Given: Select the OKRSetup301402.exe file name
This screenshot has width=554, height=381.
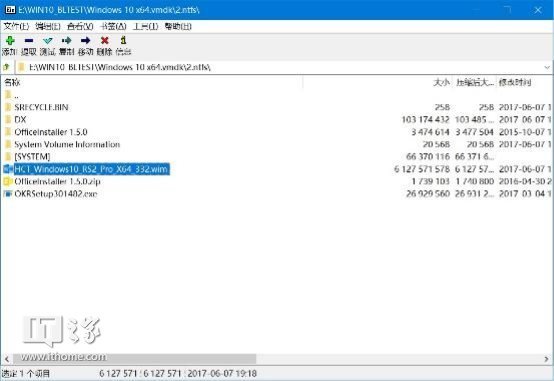Looking at the screenshot, I should [55, 194].
